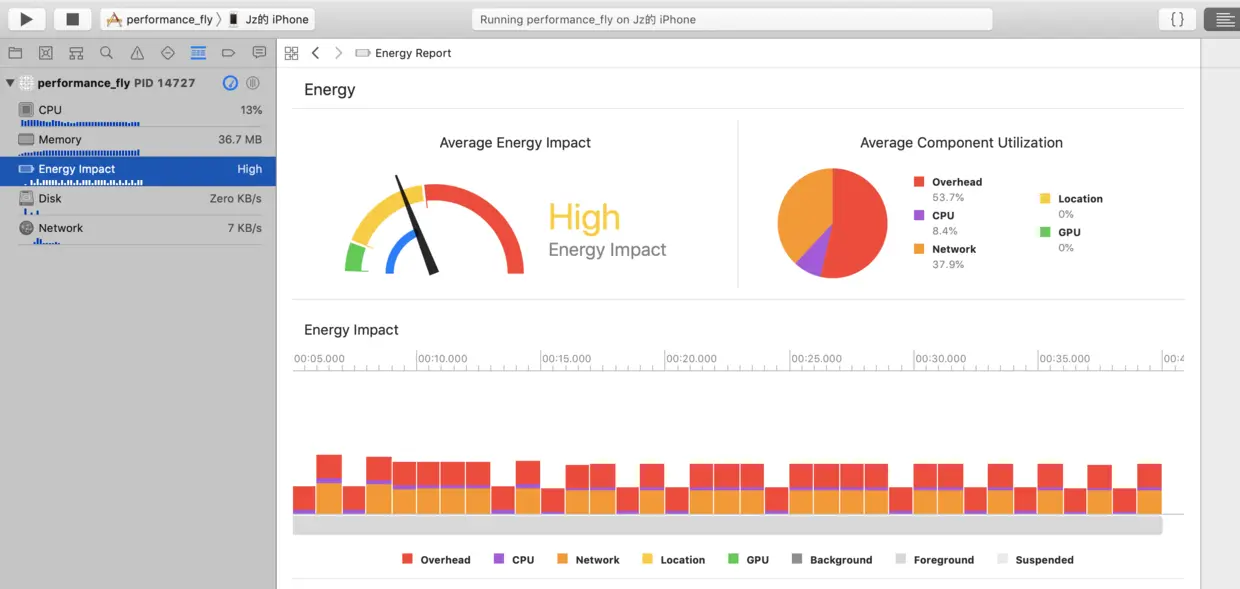Click the Average Component Utilization heading
1240x589 pixels.
click(x=961, y=143)
